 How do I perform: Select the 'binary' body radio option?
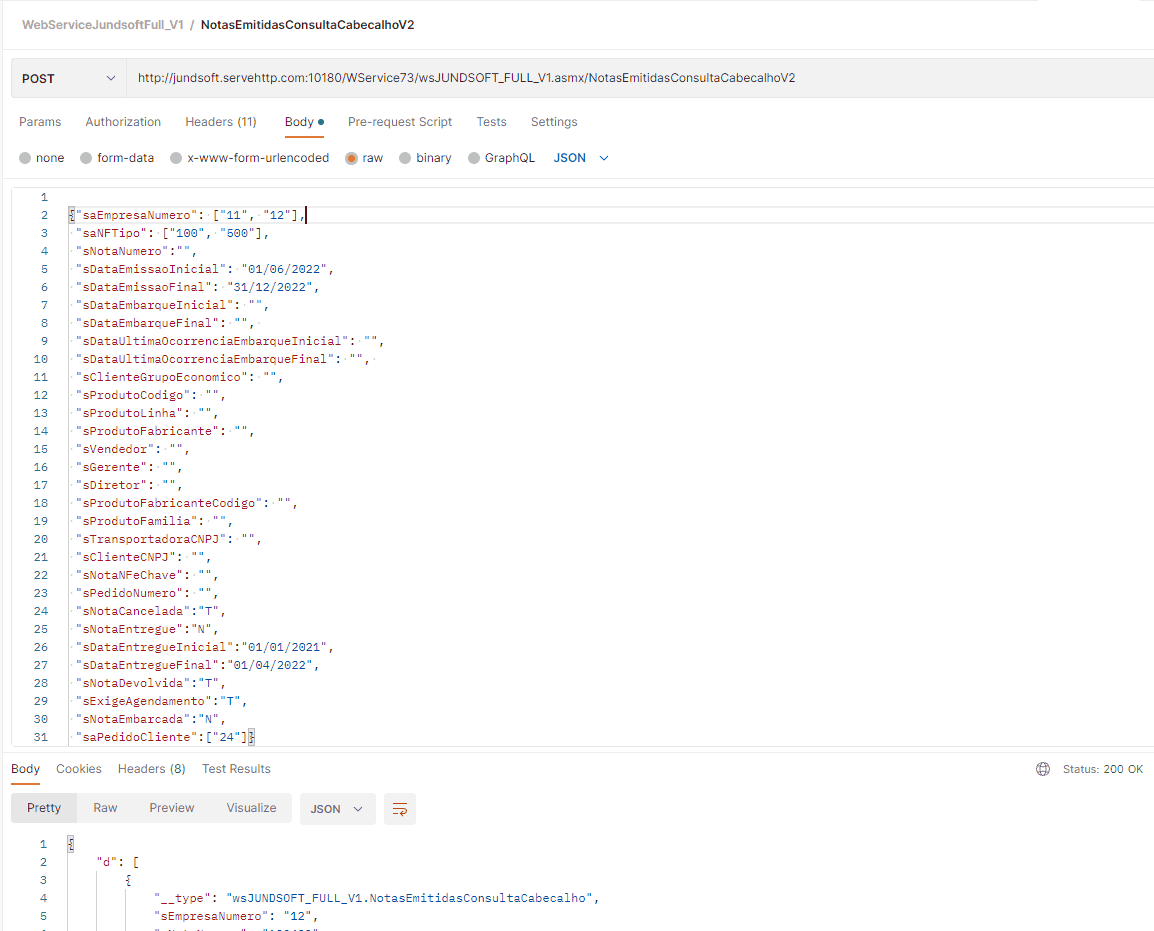pos(405,158)
